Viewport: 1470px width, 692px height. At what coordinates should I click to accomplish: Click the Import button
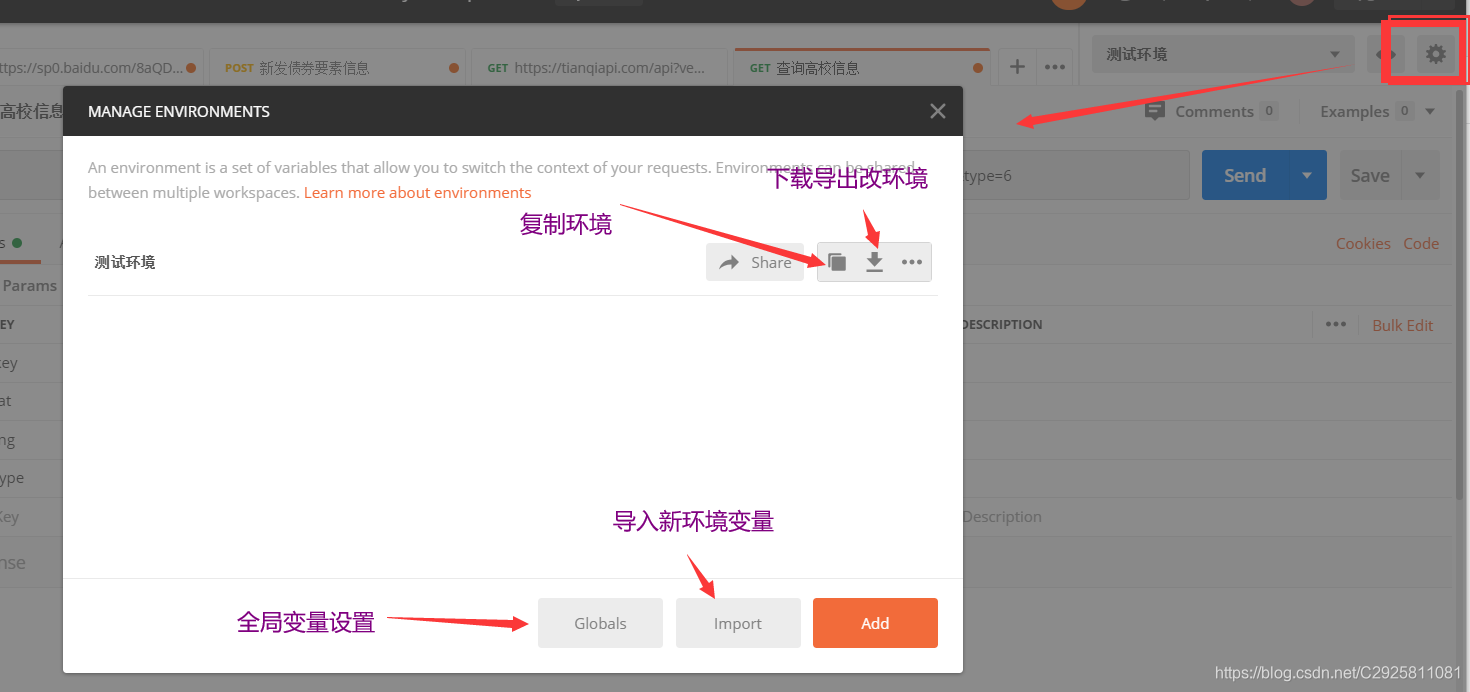pyautogui.click(x=738, y=623)
